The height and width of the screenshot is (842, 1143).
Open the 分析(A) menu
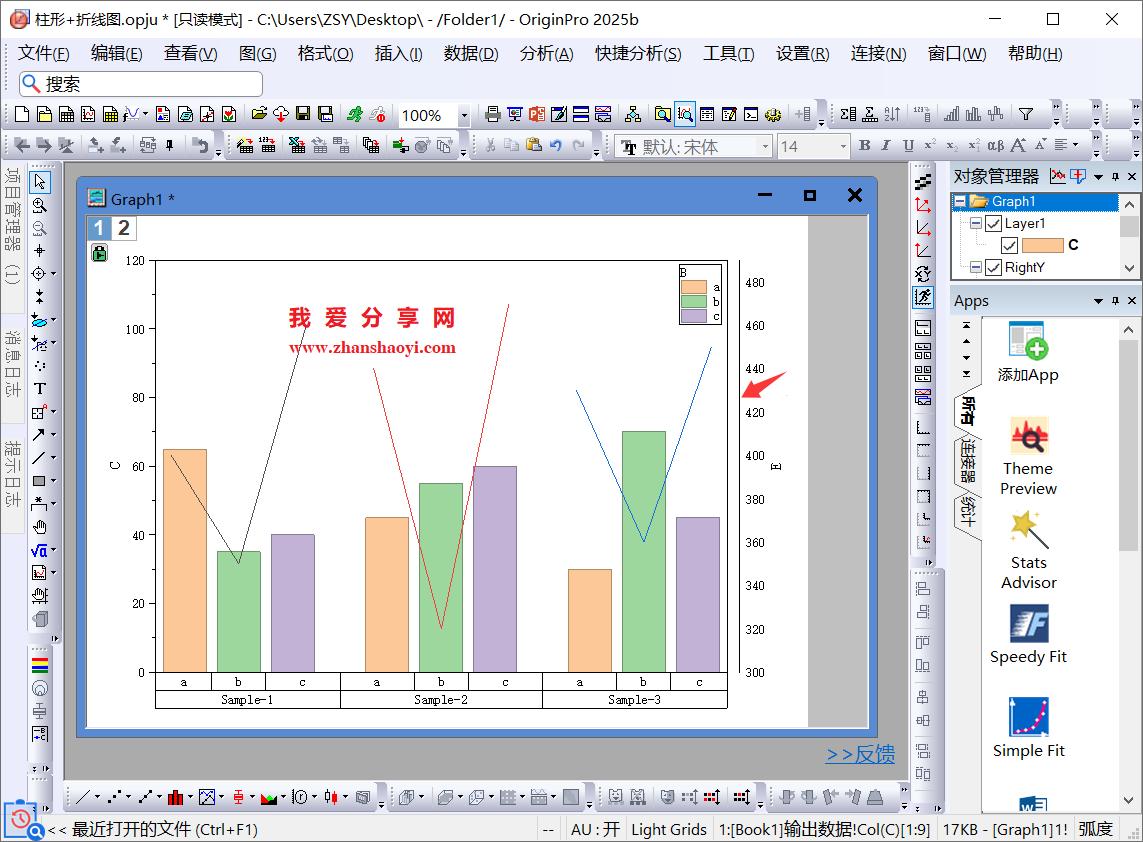coord(546,54)
